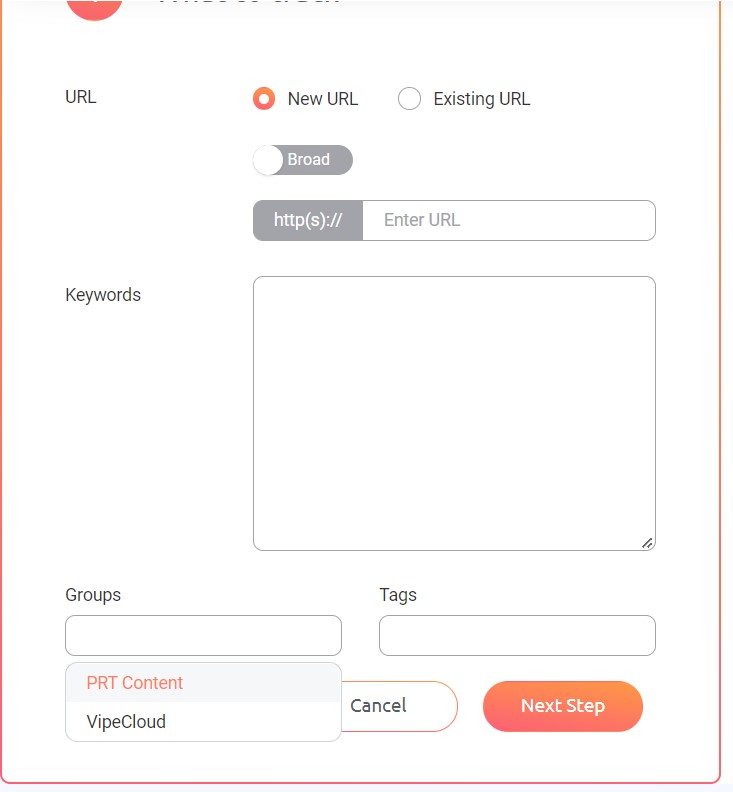Focus the Keywords text area

click(x=454, y=413)
